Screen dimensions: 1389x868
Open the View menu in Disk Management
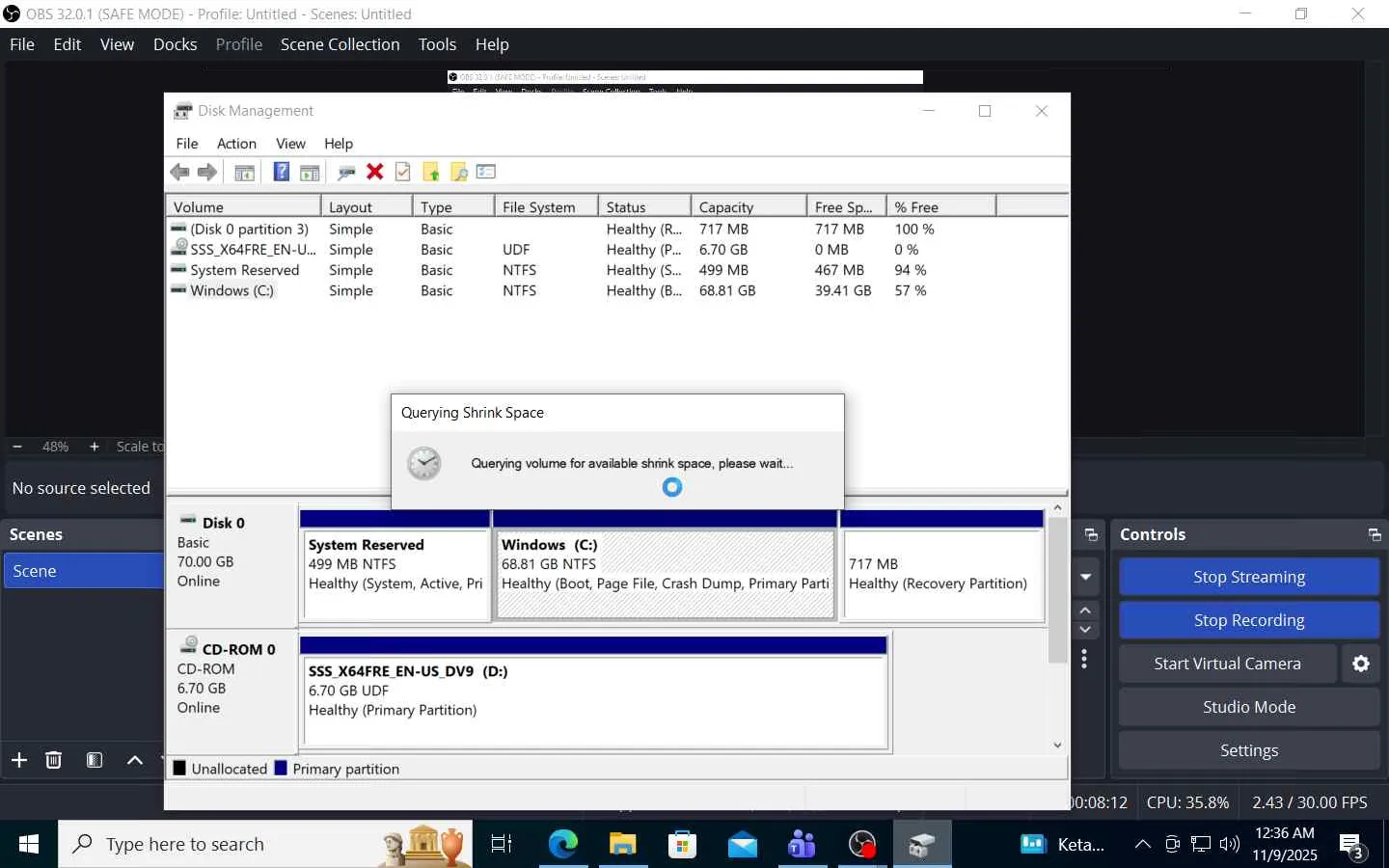click(290, 144)
